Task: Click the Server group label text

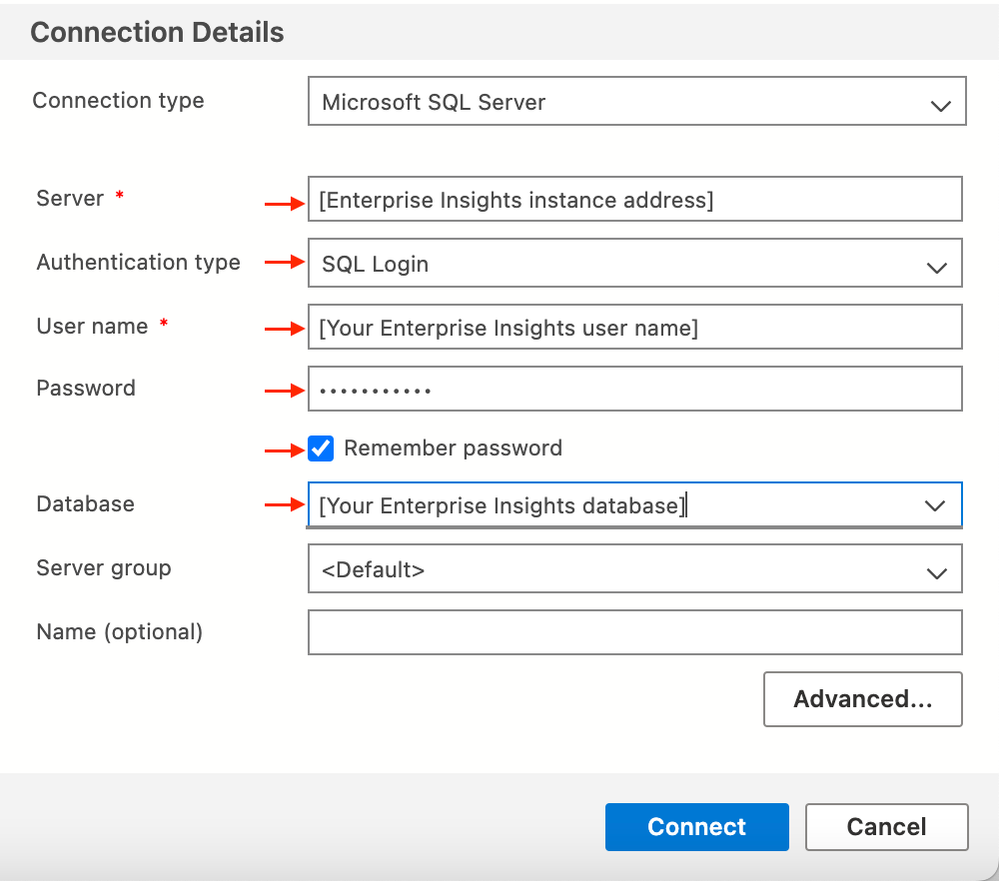Action: 104,568
